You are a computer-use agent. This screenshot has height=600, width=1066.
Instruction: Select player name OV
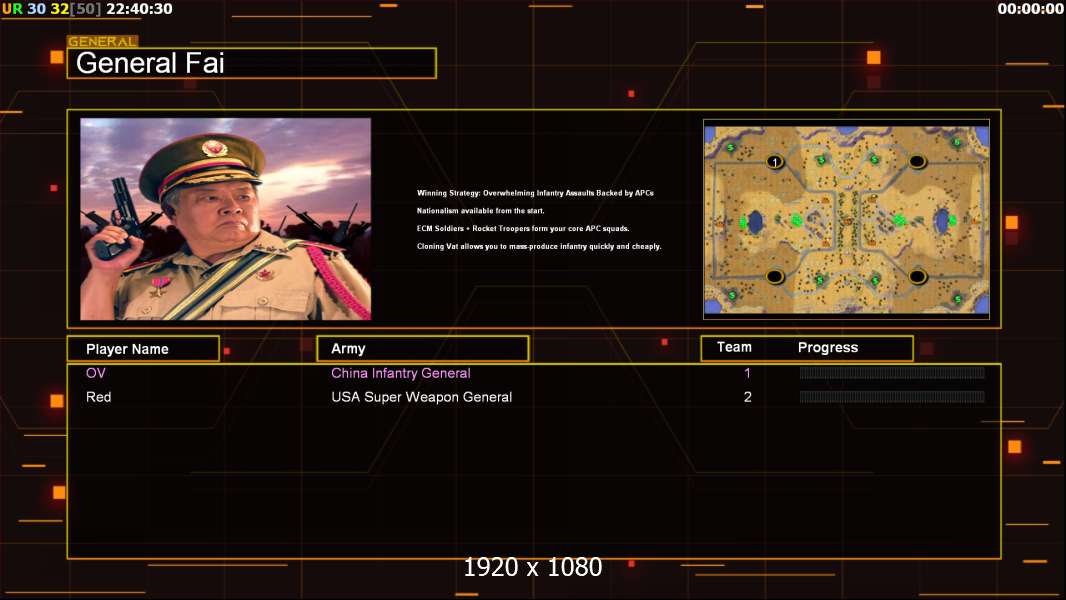tap(96, 373)
